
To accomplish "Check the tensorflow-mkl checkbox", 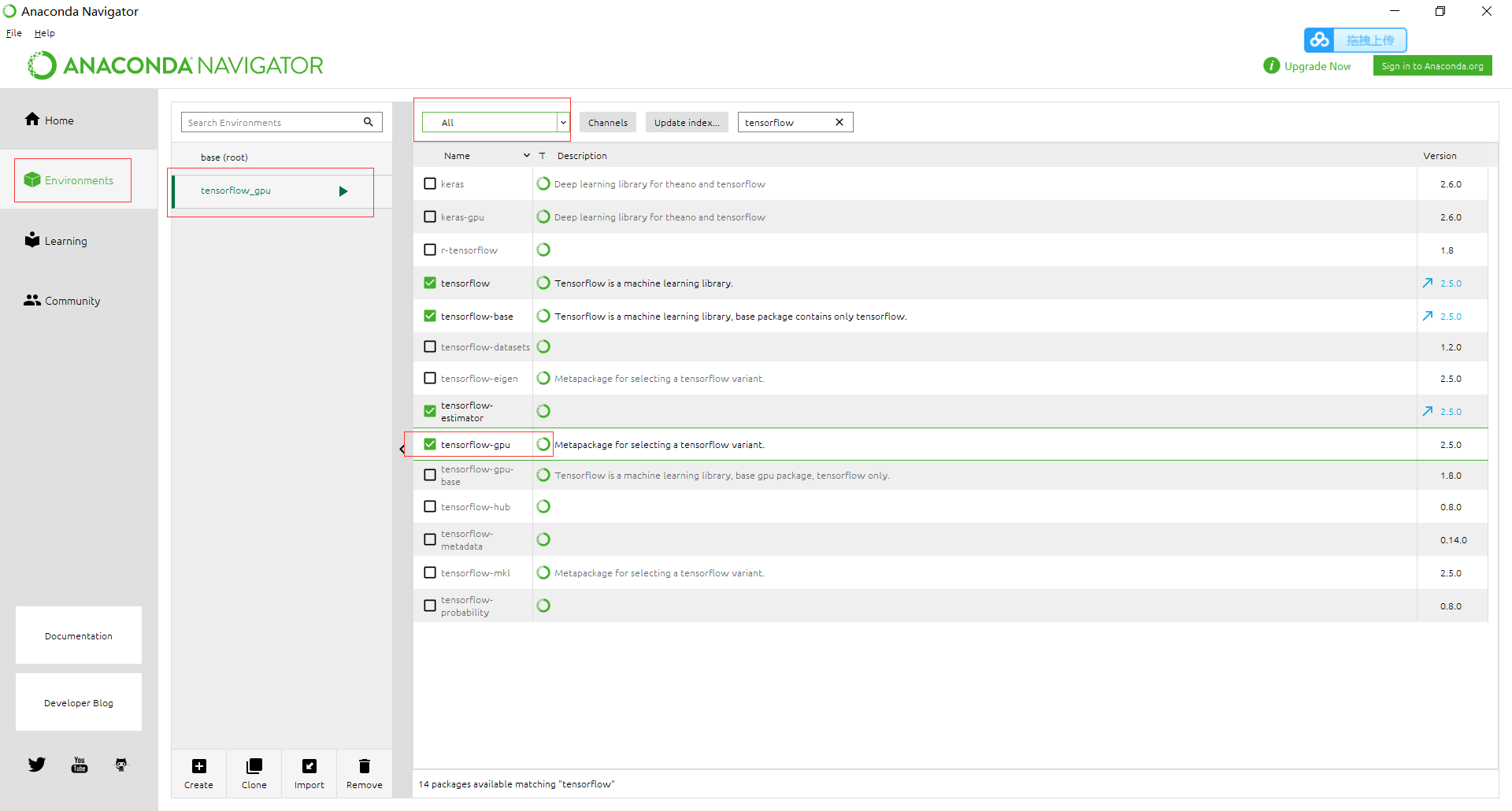I will (x=430, y=572).
